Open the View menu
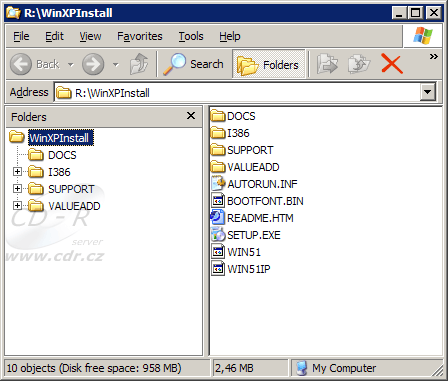The image size is (448, 381). click(x=90, y=36)
